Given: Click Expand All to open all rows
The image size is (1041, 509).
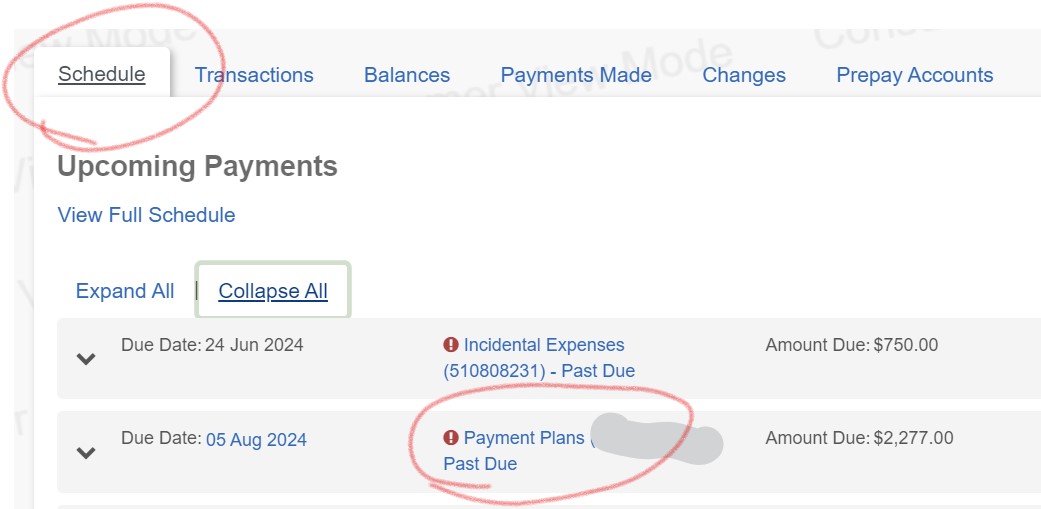Looking at the screenshot, I should pos(125,291).
